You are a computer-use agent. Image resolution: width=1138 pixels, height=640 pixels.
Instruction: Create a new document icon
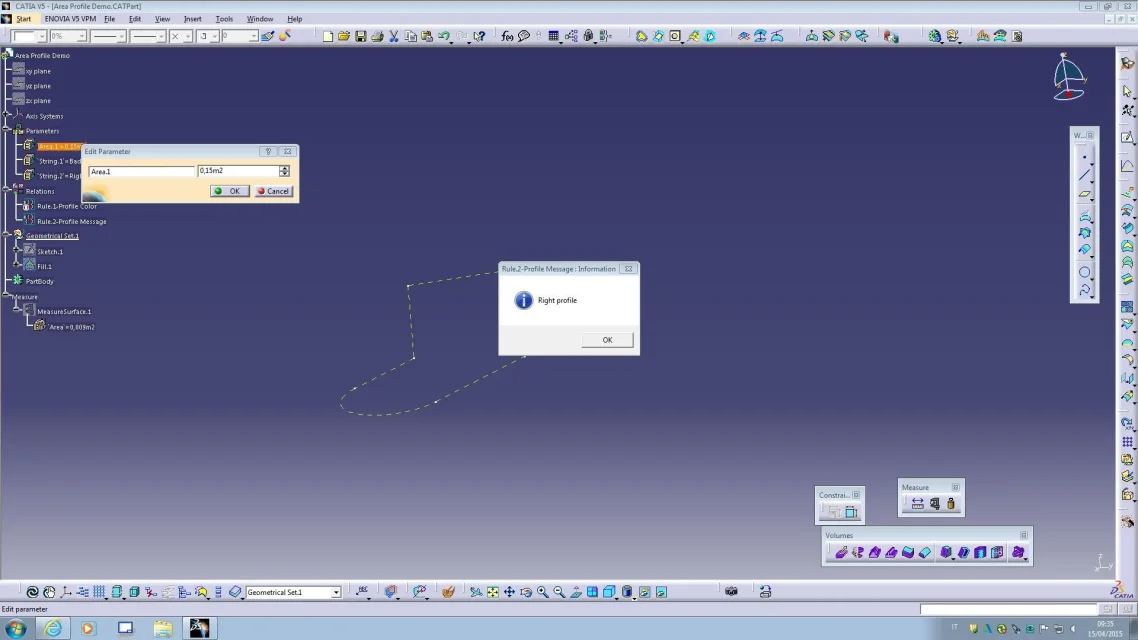click(328, 36)
